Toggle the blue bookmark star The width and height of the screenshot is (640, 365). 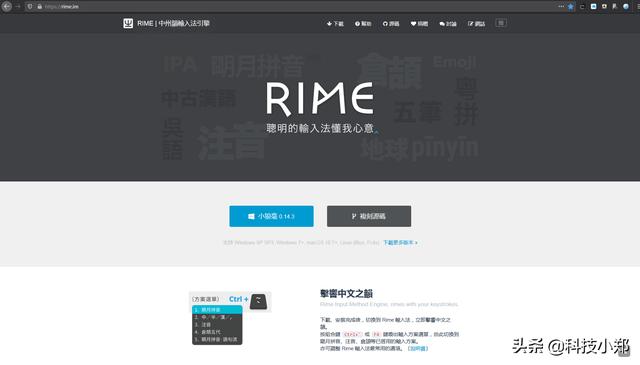571,7
